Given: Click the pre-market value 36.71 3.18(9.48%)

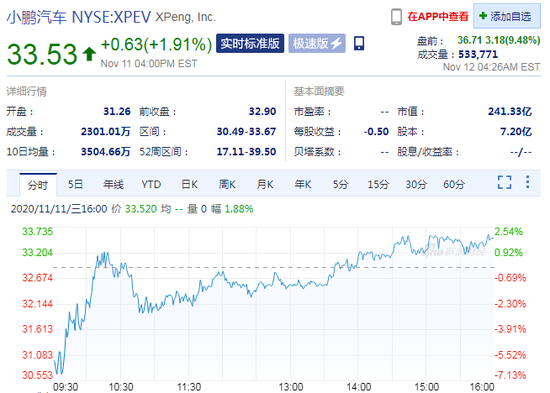Looking at the screenshot, I should point(499,40).
